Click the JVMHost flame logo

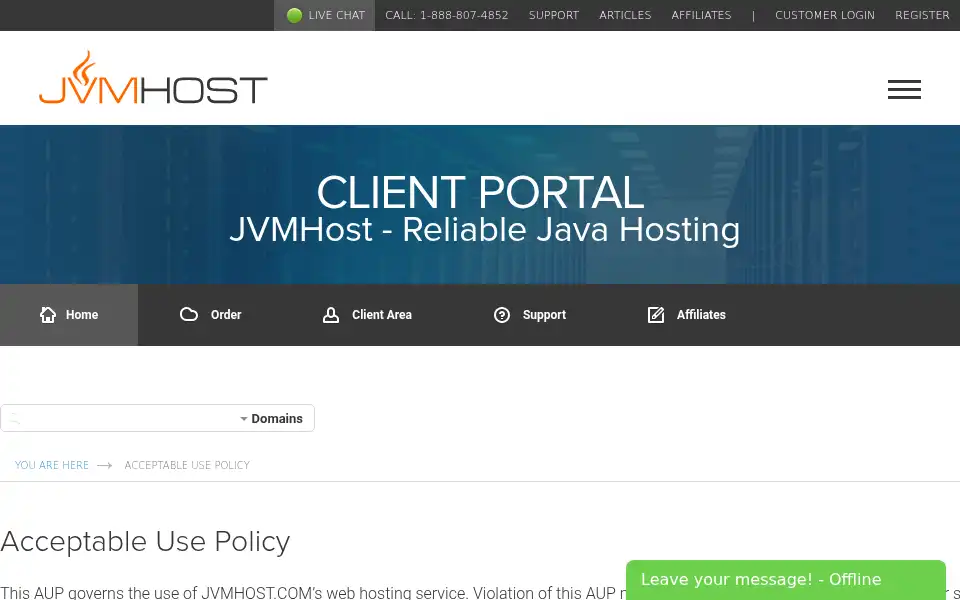(x=153, y=78)
